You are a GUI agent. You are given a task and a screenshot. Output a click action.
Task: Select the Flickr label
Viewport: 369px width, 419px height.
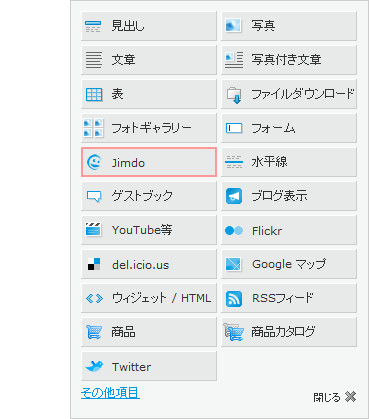click(267, 231)
